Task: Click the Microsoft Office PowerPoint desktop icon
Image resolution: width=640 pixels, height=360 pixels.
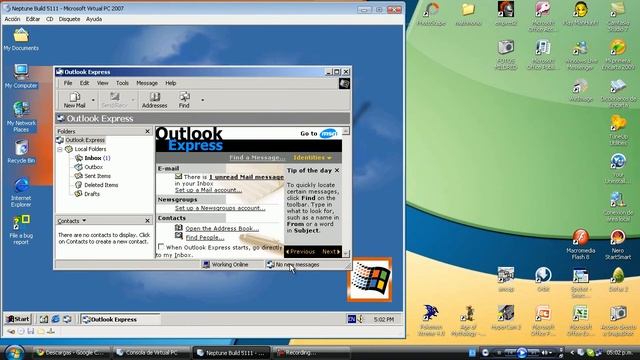Action: pos(543,313)
